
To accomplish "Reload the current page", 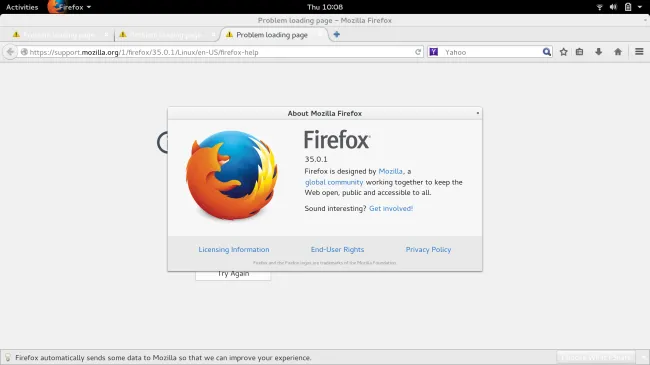I will (418, 52).
